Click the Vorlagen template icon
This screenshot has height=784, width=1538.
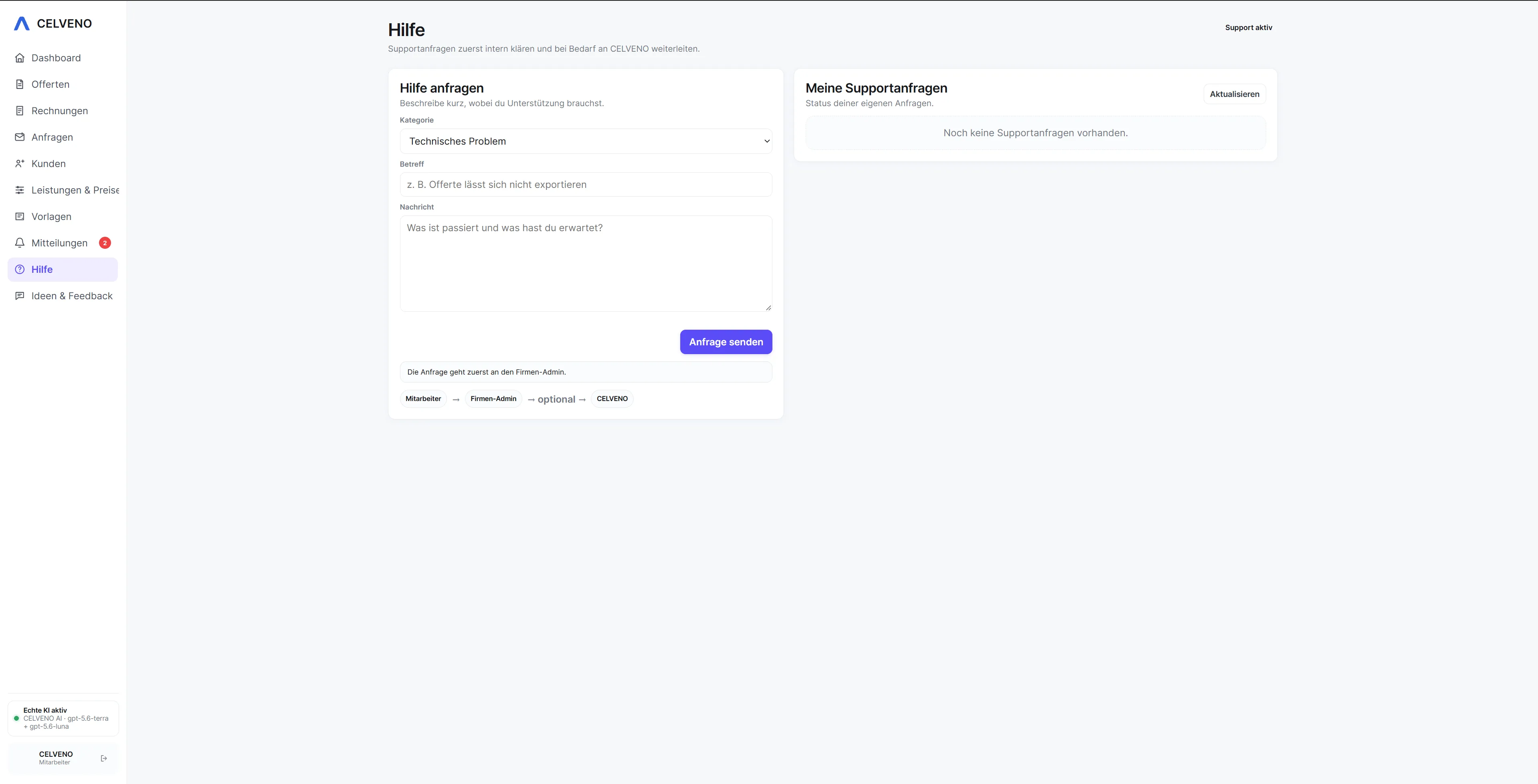coord(20,217)
